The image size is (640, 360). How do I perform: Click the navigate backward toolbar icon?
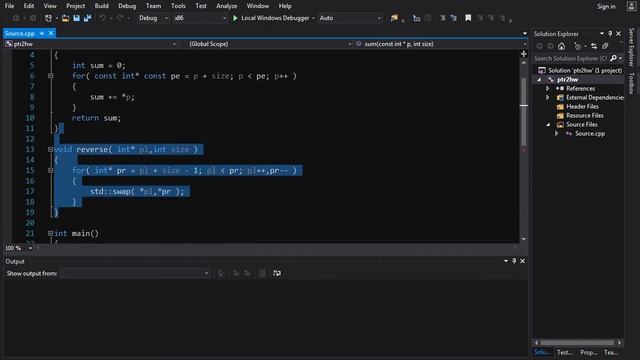coord(16,18)
